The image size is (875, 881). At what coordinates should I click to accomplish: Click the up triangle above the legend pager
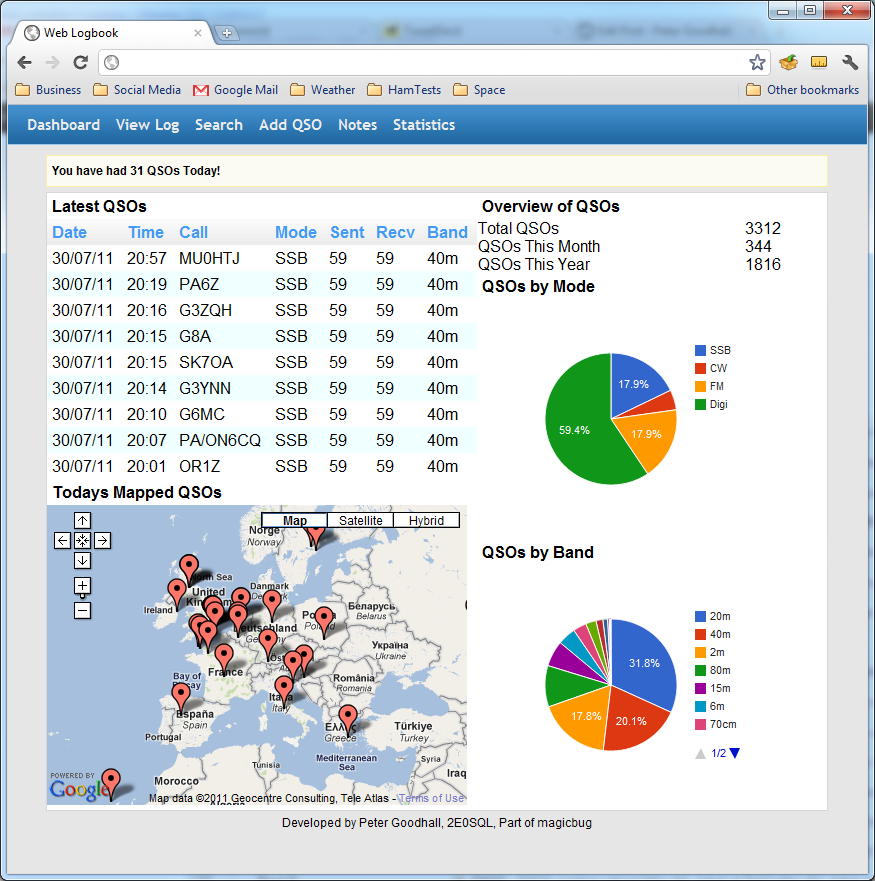pyautogui.click(x=700, y=753)
